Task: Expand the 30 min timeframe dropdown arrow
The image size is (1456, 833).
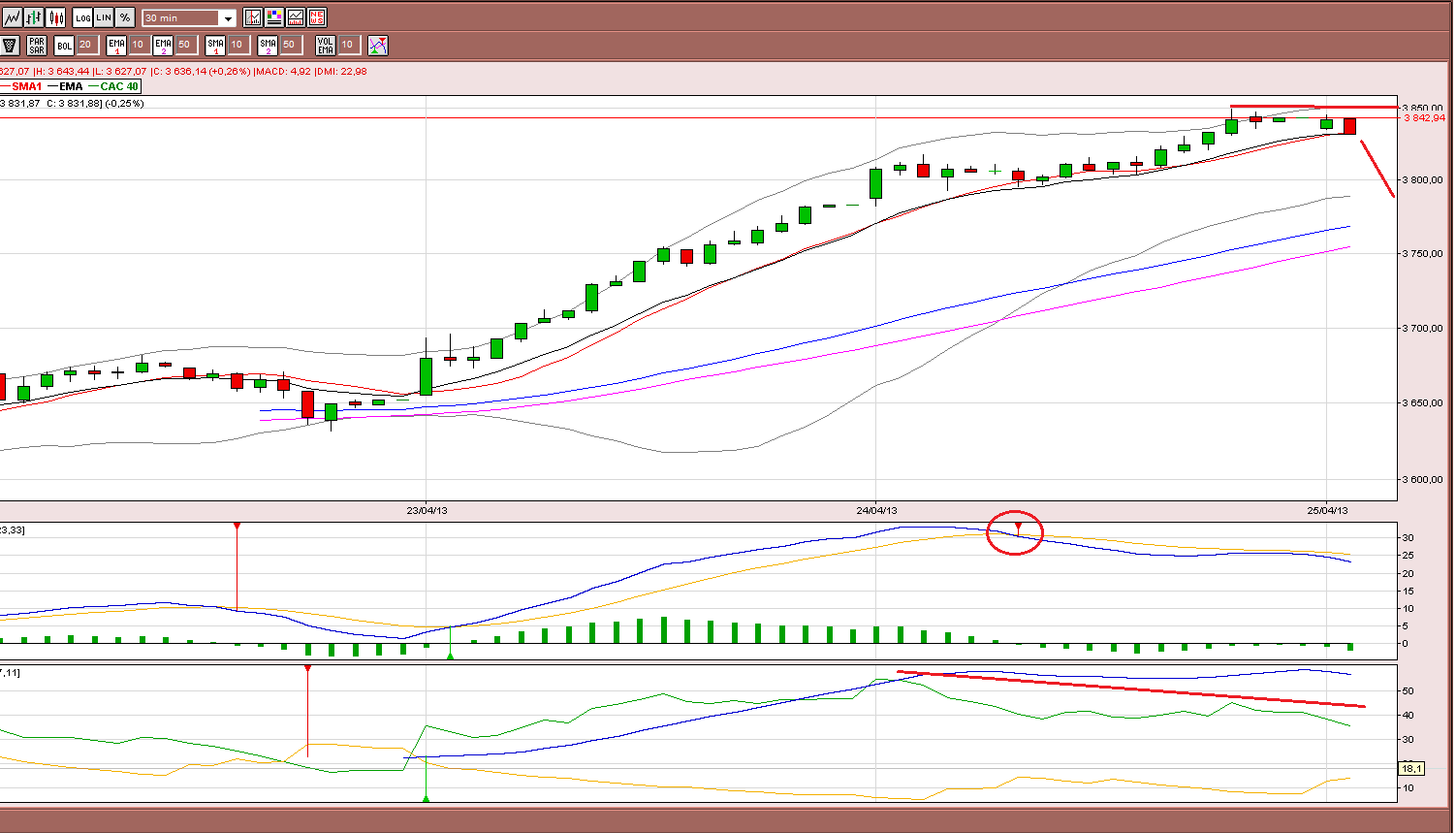Action: pyautogui.click(x=228, y=18)
